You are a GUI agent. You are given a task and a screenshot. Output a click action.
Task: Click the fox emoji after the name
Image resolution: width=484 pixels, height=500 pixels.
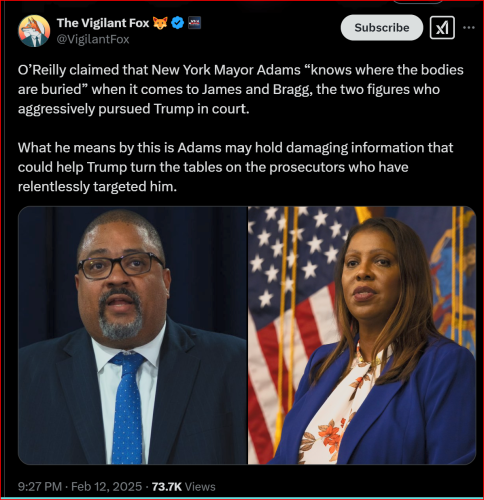[x=160, y=23]
